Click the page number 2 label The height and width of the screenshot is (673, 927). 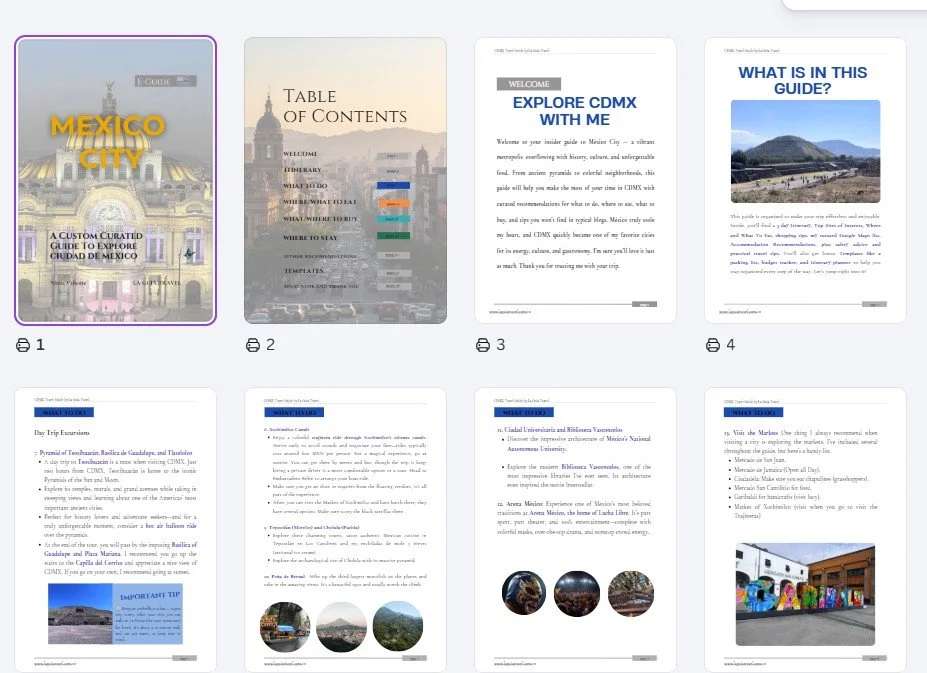(270, 345)
